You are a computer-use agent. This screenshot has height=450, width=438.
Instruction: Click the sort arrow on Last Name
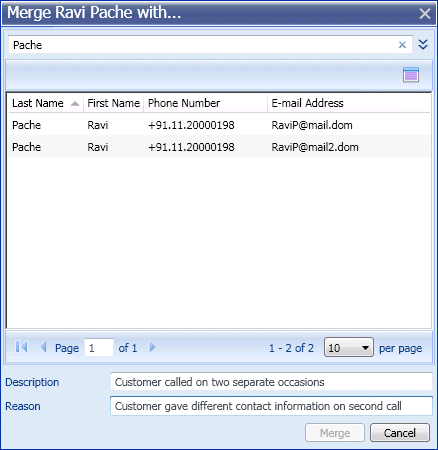tap(75, 104)
